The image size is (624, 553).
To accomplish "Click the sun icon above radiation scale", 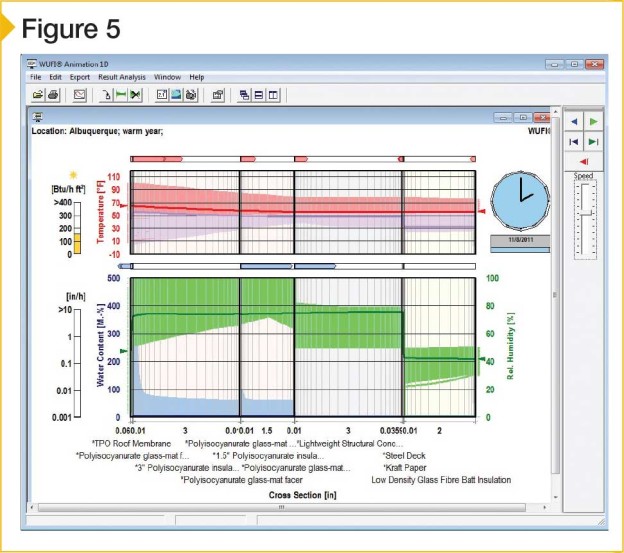I will tap(73, 175).
